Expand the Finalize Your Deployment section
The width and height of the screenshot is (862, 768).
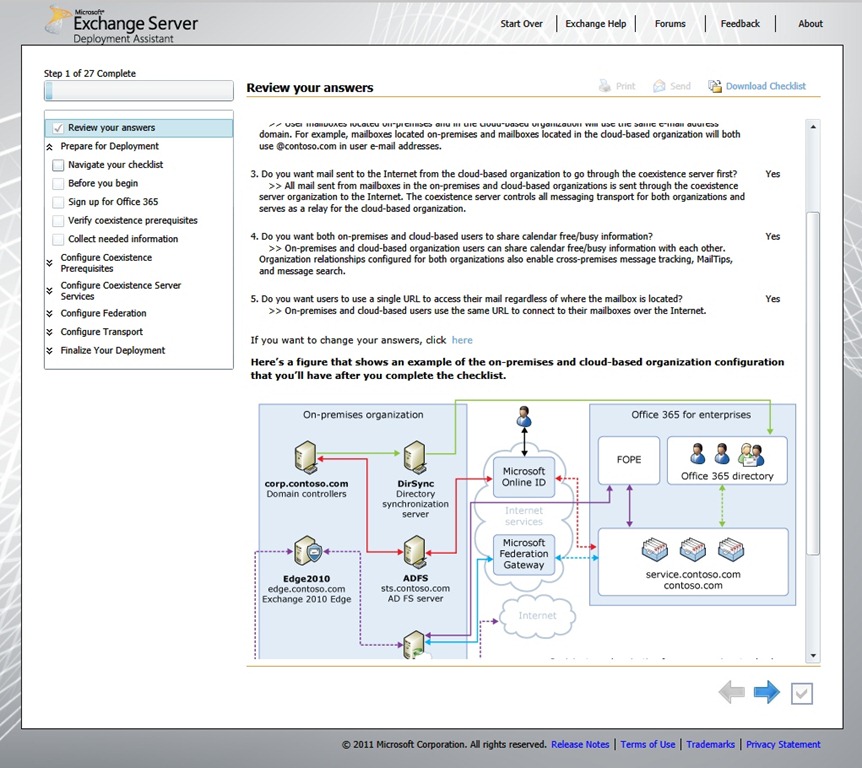pyautogui.click(x=51, y=351)
